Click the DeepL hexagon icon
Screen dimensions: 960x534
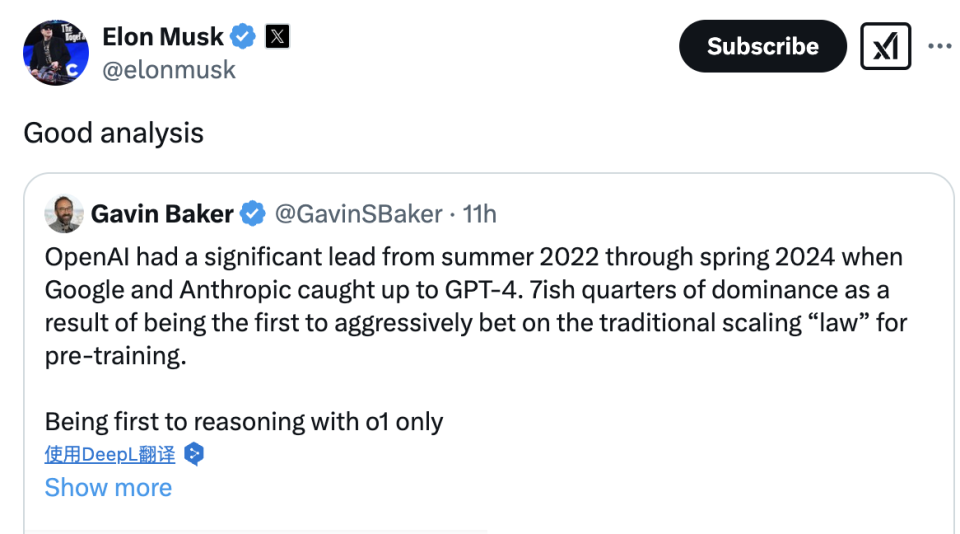[194, 454]
